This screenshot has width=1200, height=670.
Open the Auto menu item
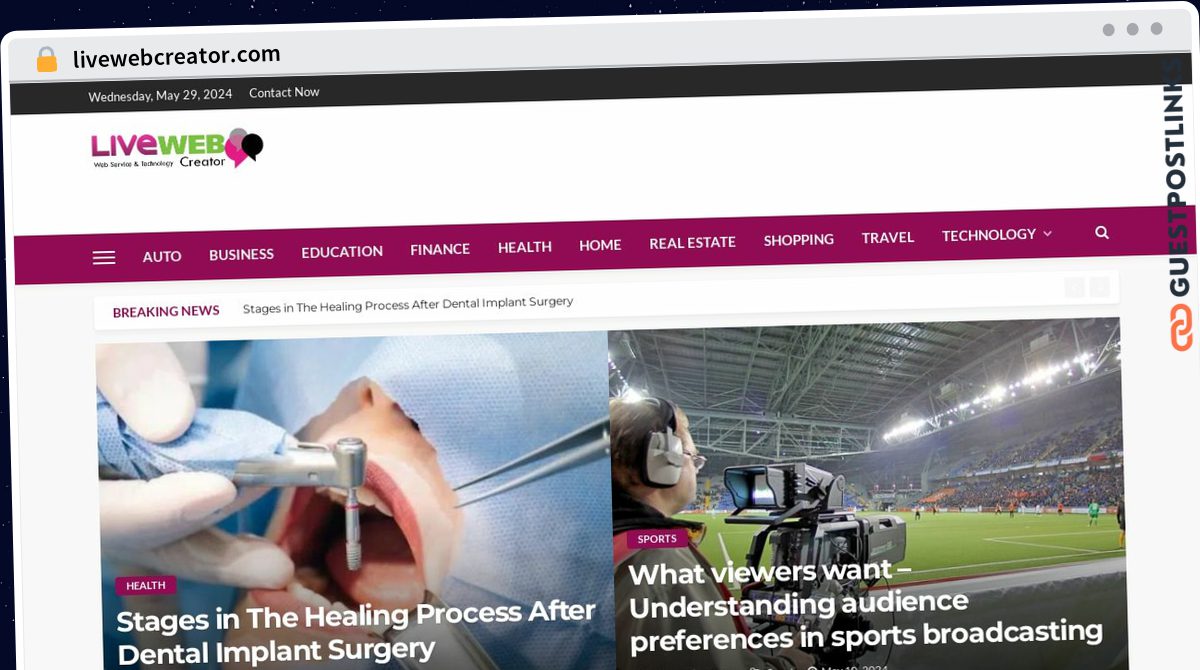click(x=162, y=256)
